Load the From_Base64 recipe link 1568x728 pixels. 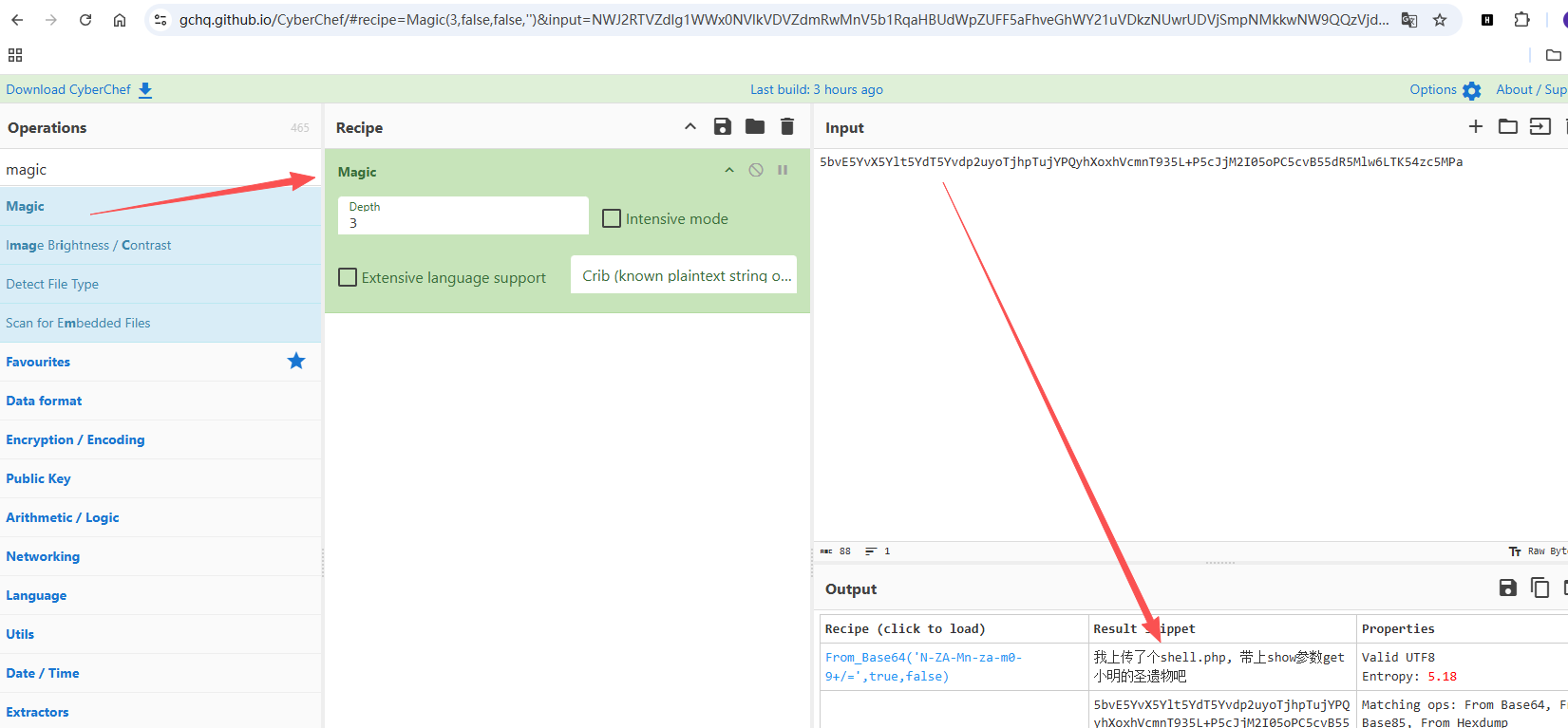pos(923,666)
